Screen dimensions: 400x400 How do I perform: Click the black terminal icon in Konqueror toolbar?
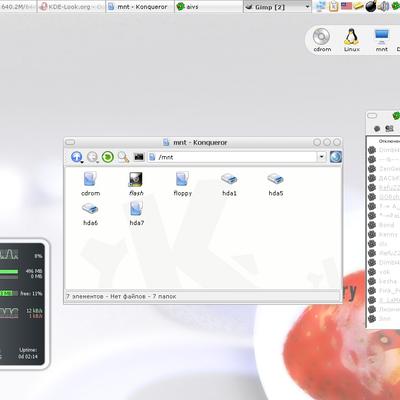click(x=139, y=157)
